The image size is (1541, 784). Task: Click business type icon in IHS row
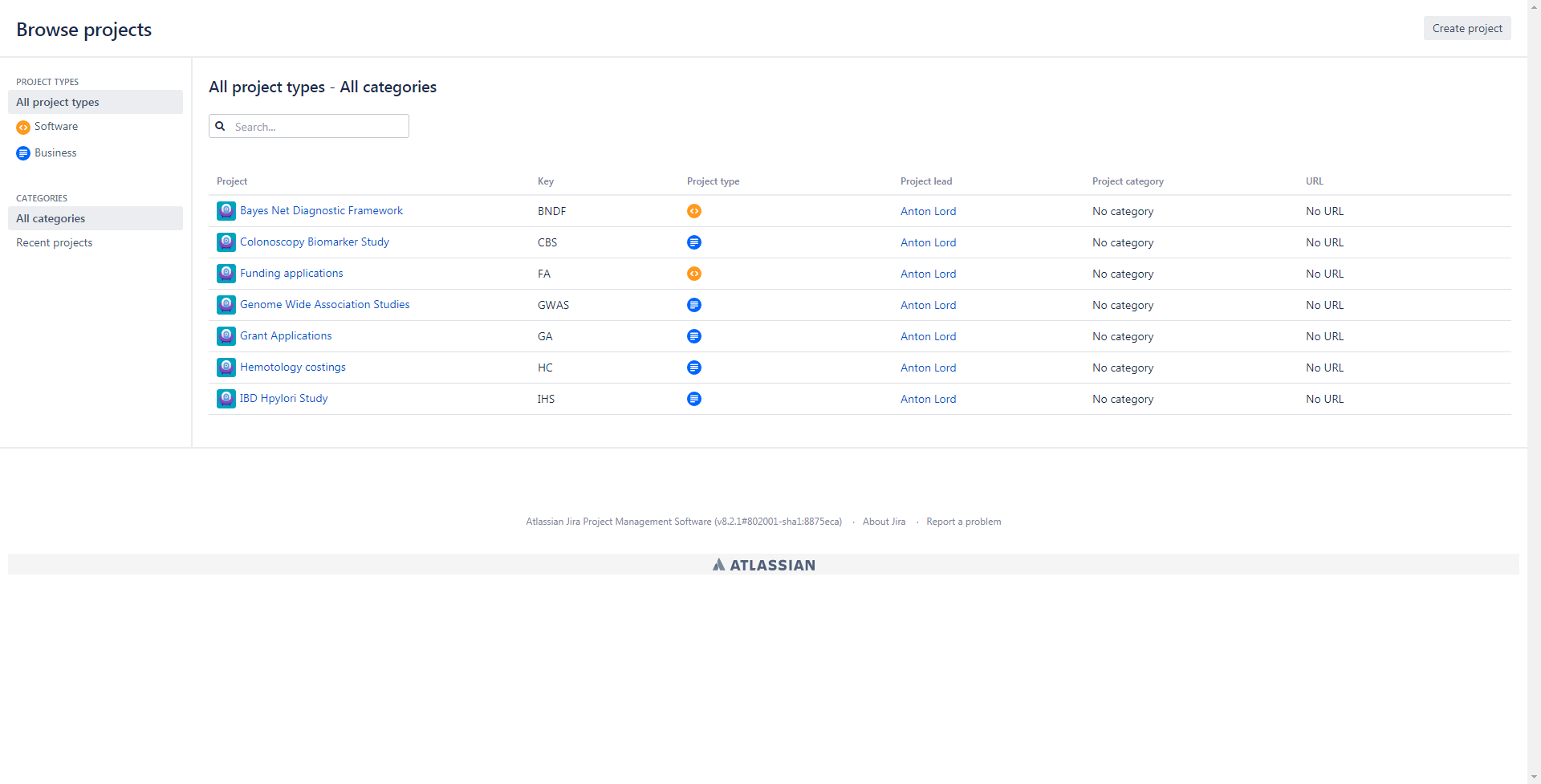coord(694,399)
